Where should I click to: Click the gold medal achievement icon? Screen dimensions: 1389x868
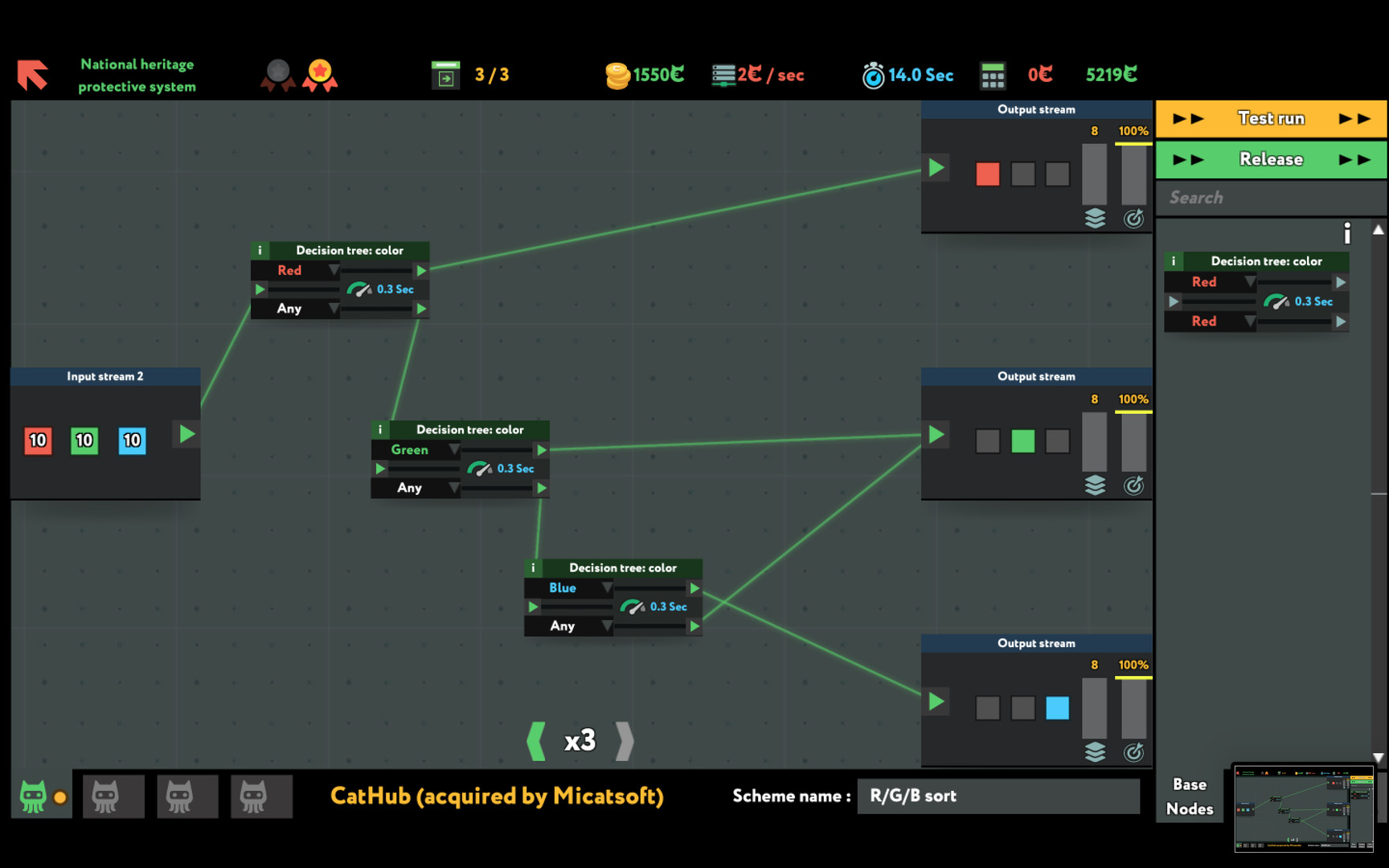click(x=320, y=75)
